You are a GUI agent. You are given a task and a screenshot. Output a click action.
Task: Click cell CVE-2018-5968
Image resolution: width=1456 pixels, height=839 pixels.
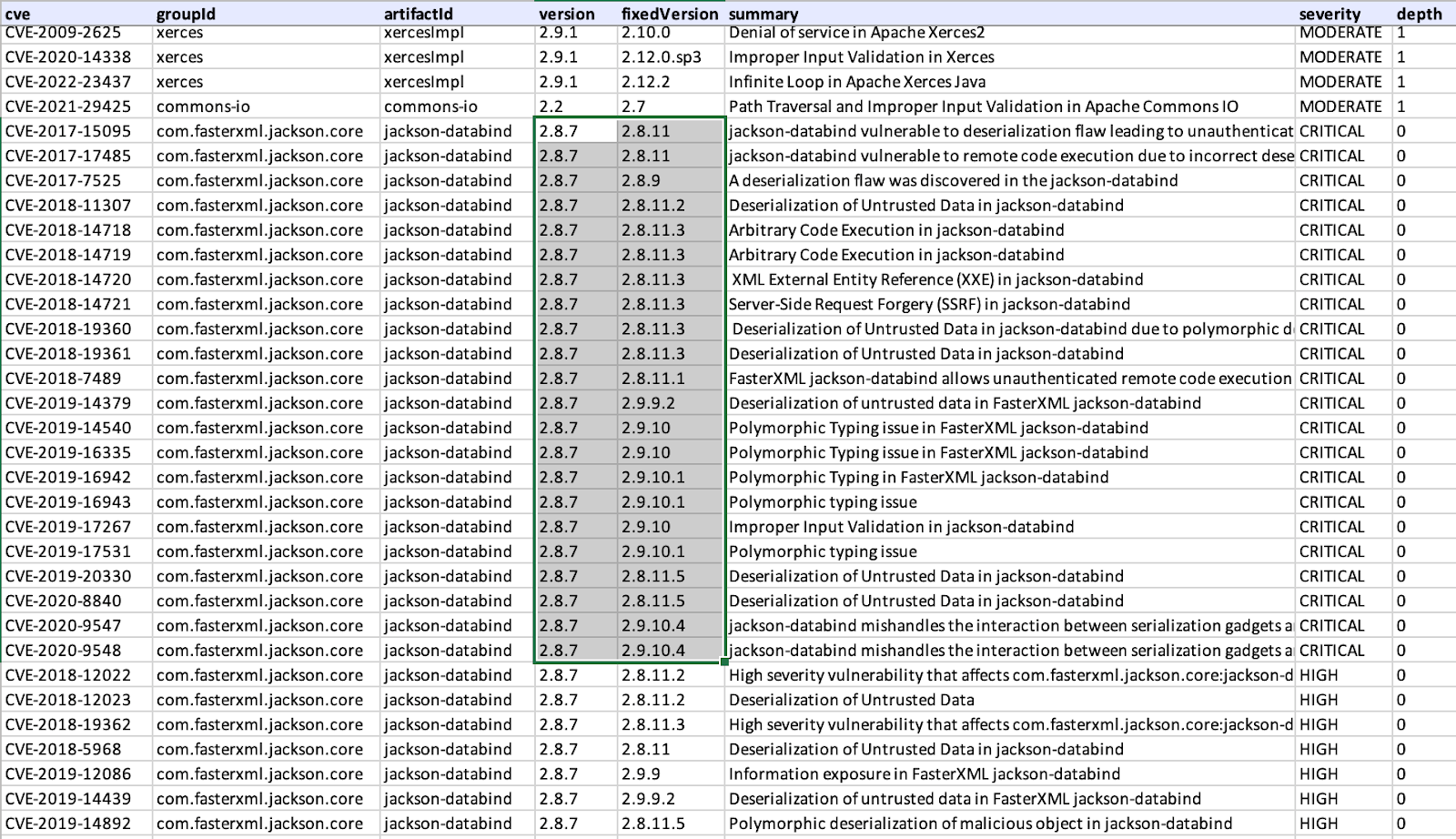pos(76,749)
